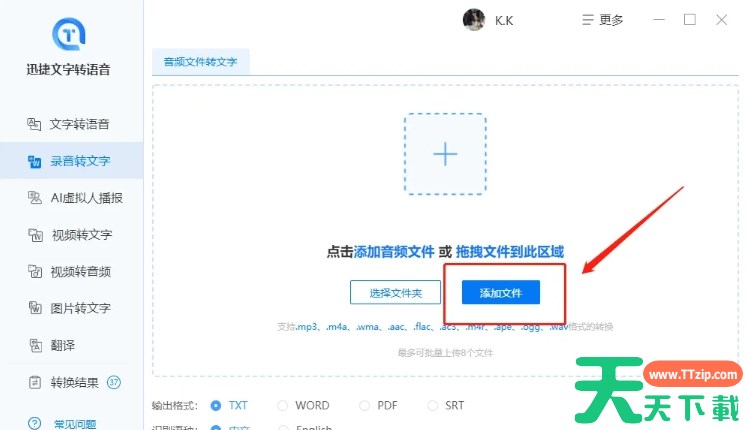Click the 录音转文字 sidebar icon
This screenshot has width=747, height=430.
pyautogui.click(x=34, y=161)
